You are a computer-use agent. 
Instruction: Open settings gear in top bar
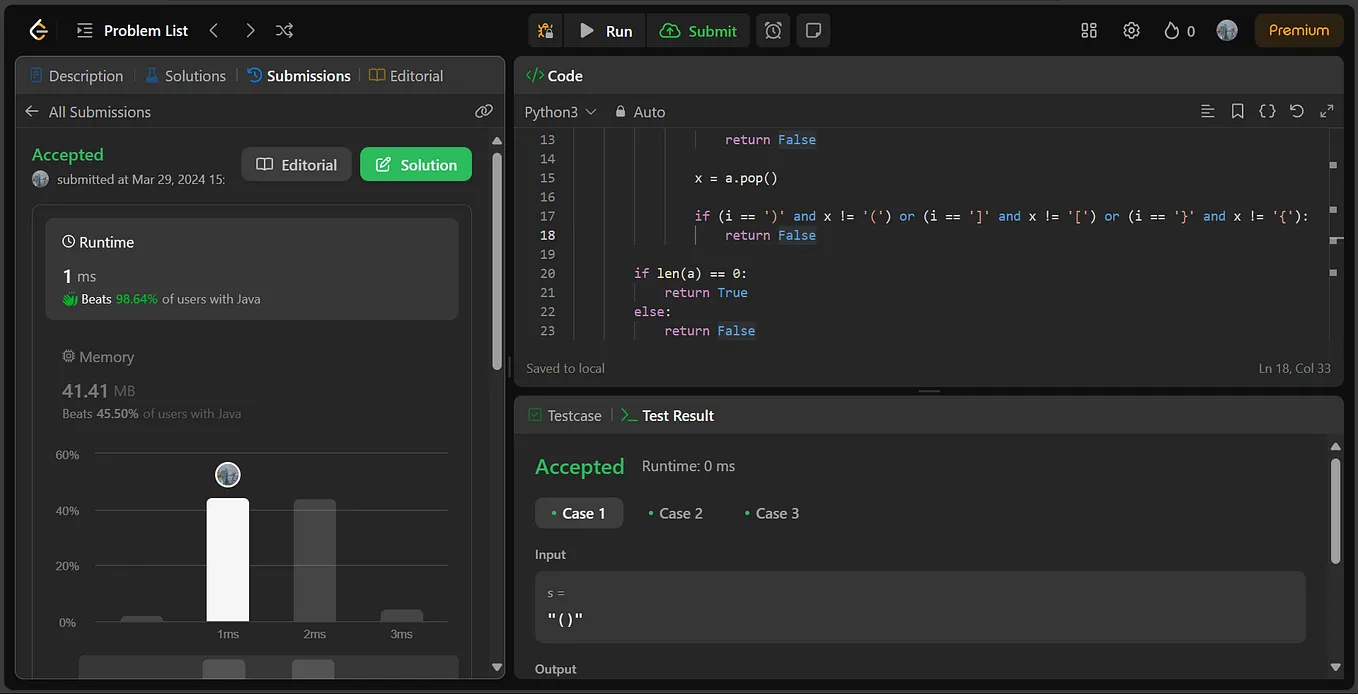tap(1131, 31)
